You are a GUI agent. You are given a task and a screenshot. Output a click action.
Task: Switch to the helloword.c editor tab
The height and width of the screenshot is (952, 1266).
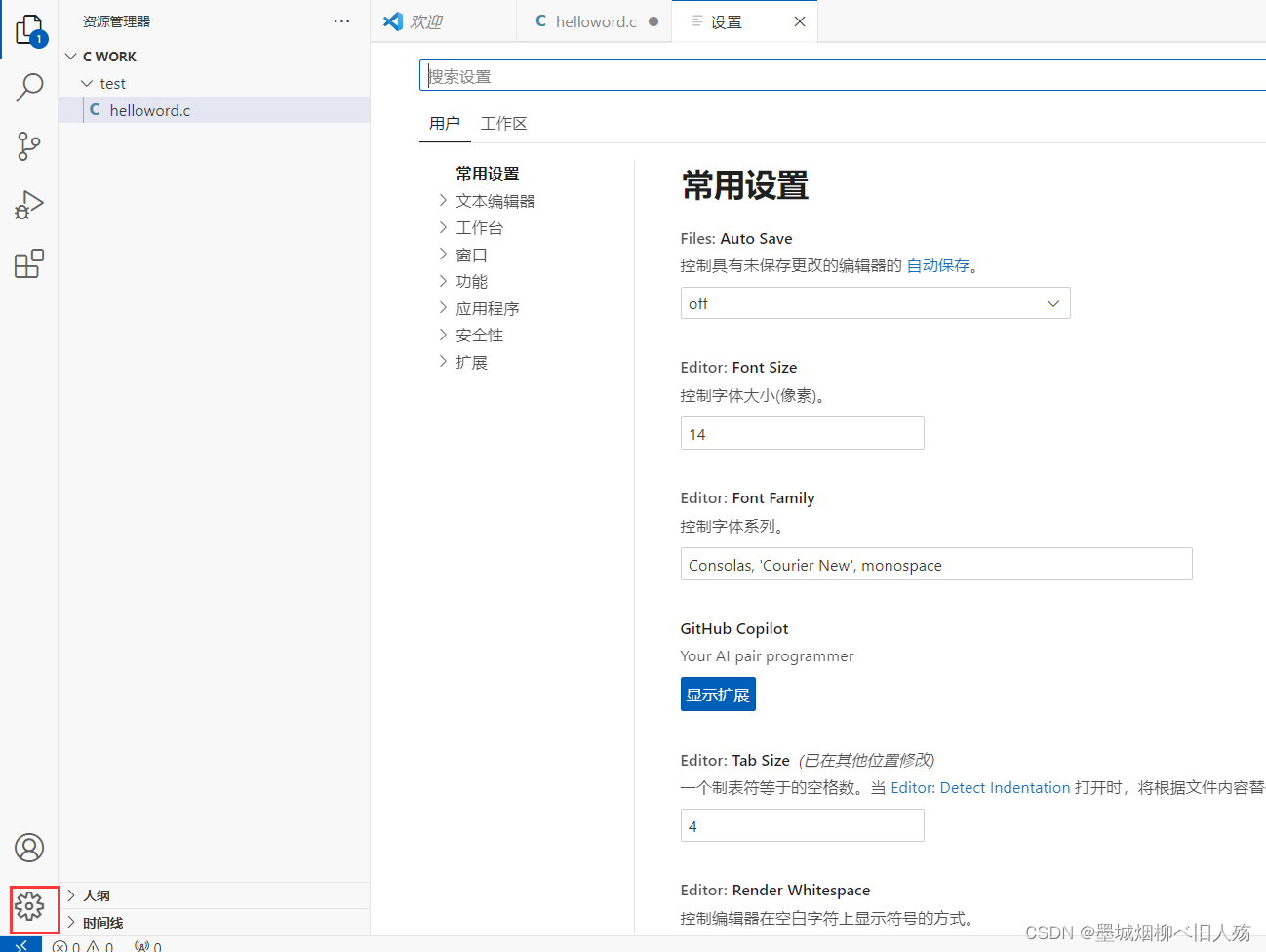click(x=595, y=21)
